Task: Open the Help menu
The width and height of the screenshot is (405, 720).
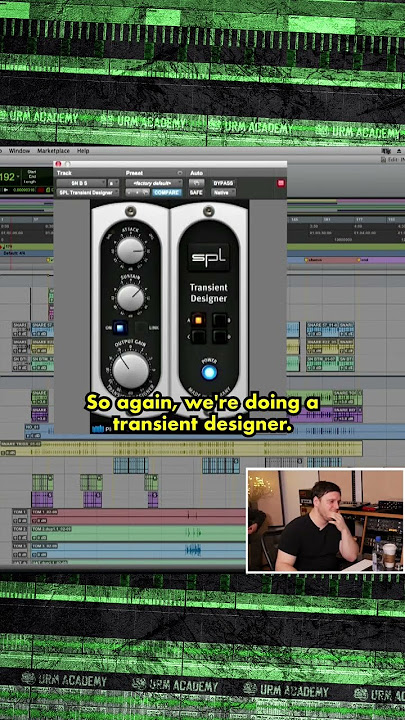Action: (x=83, y=151)
